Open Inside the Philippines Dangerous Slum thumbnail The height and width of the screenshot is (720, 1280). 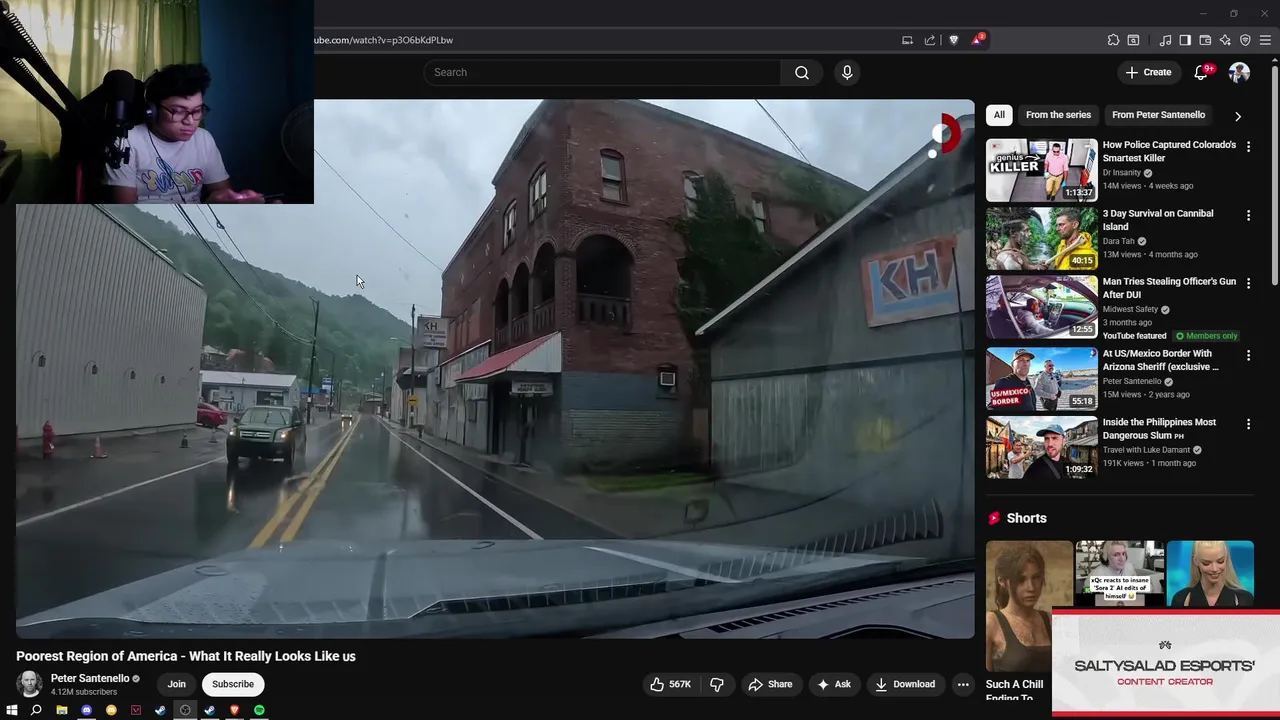coord(1041,448)
